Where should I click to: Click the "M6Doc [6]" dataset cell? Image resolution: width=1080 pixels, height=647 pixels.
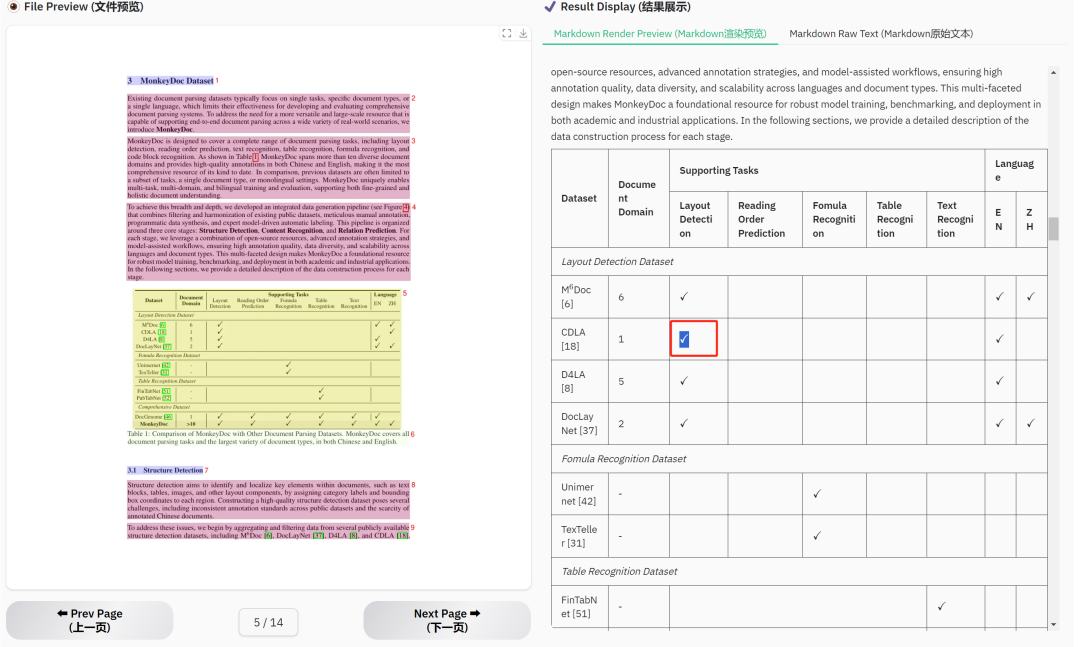pyautogui.click(x=579, y=297)
